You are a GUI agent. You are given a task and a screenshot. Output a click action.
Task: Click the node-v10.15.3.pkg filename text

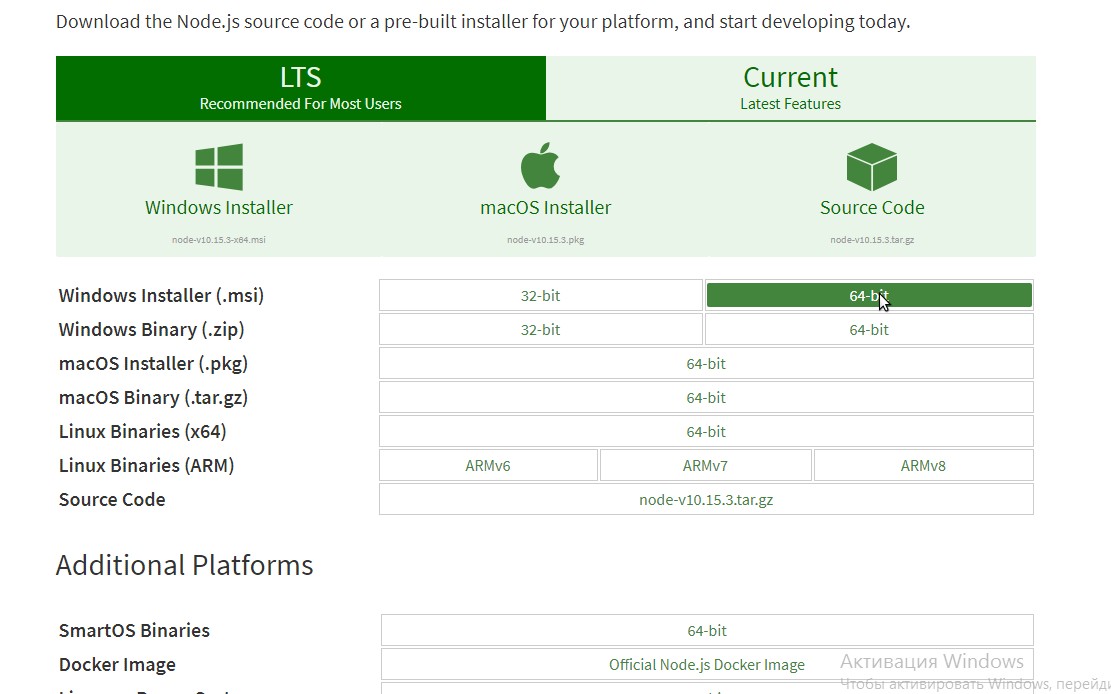coord(546,240)
